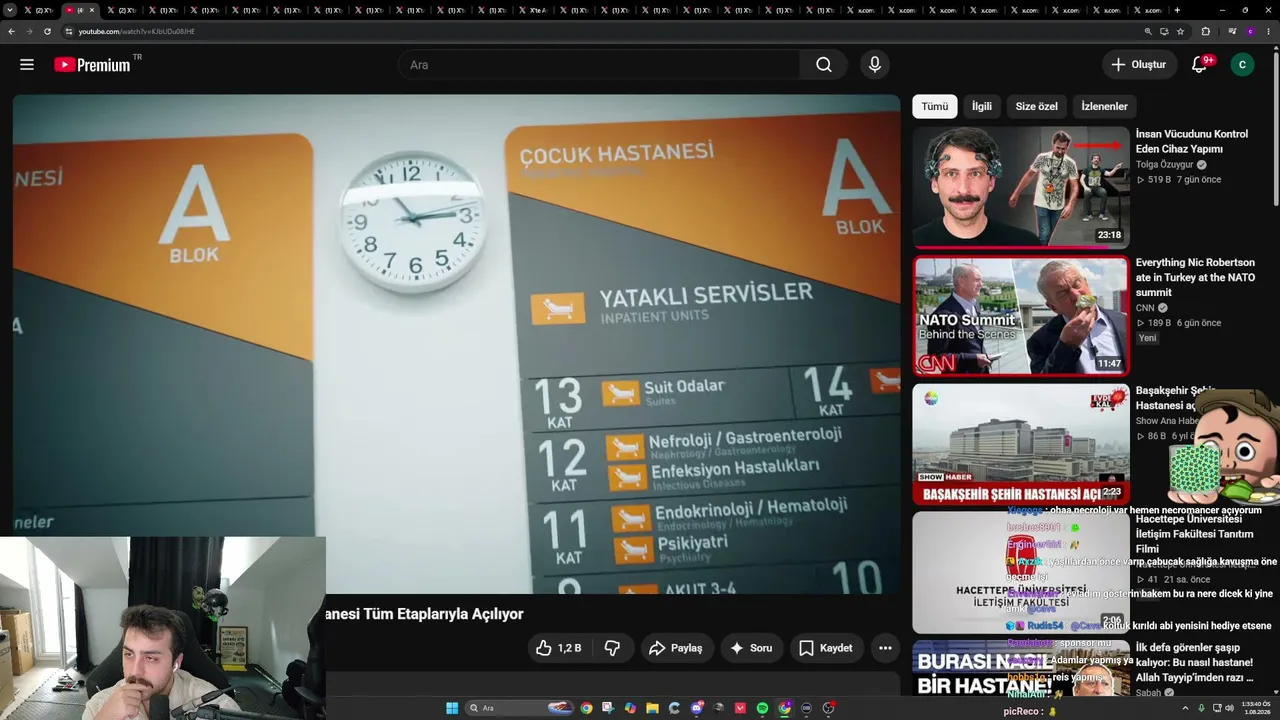Open Başakşehir Şehir Hastanesi video thumbnail
This screenshot has width=1280, height=720.
(x=1021, y=445)
